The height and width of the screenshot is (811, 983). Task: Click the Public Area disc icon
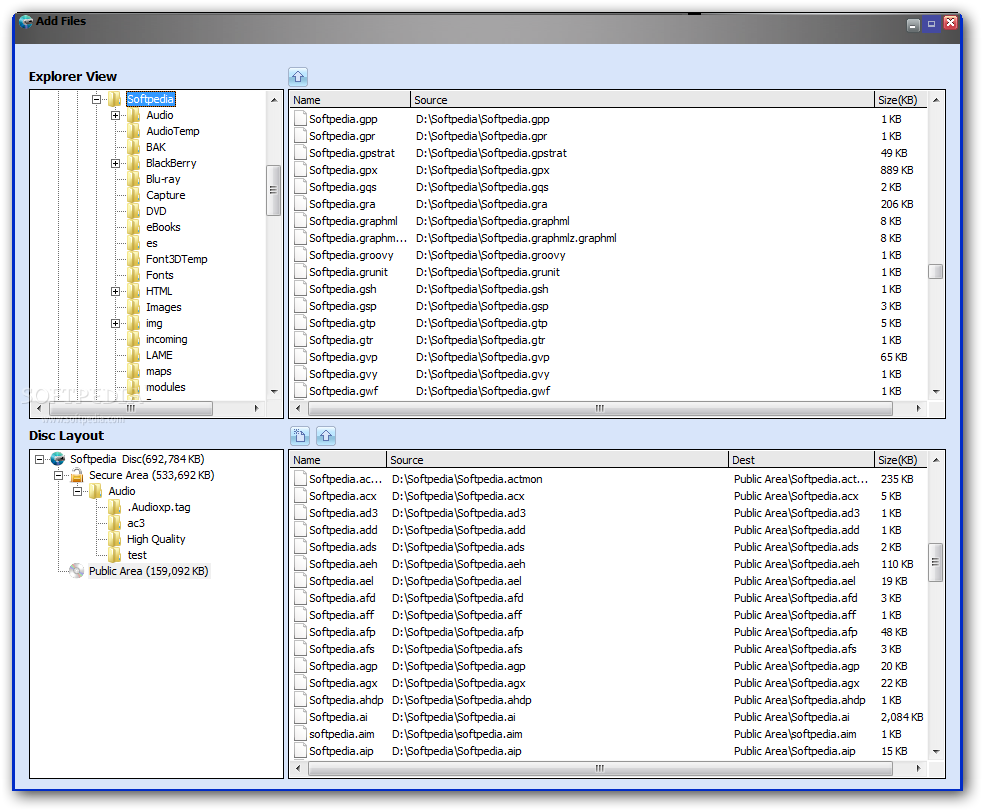tap(76, 571)
